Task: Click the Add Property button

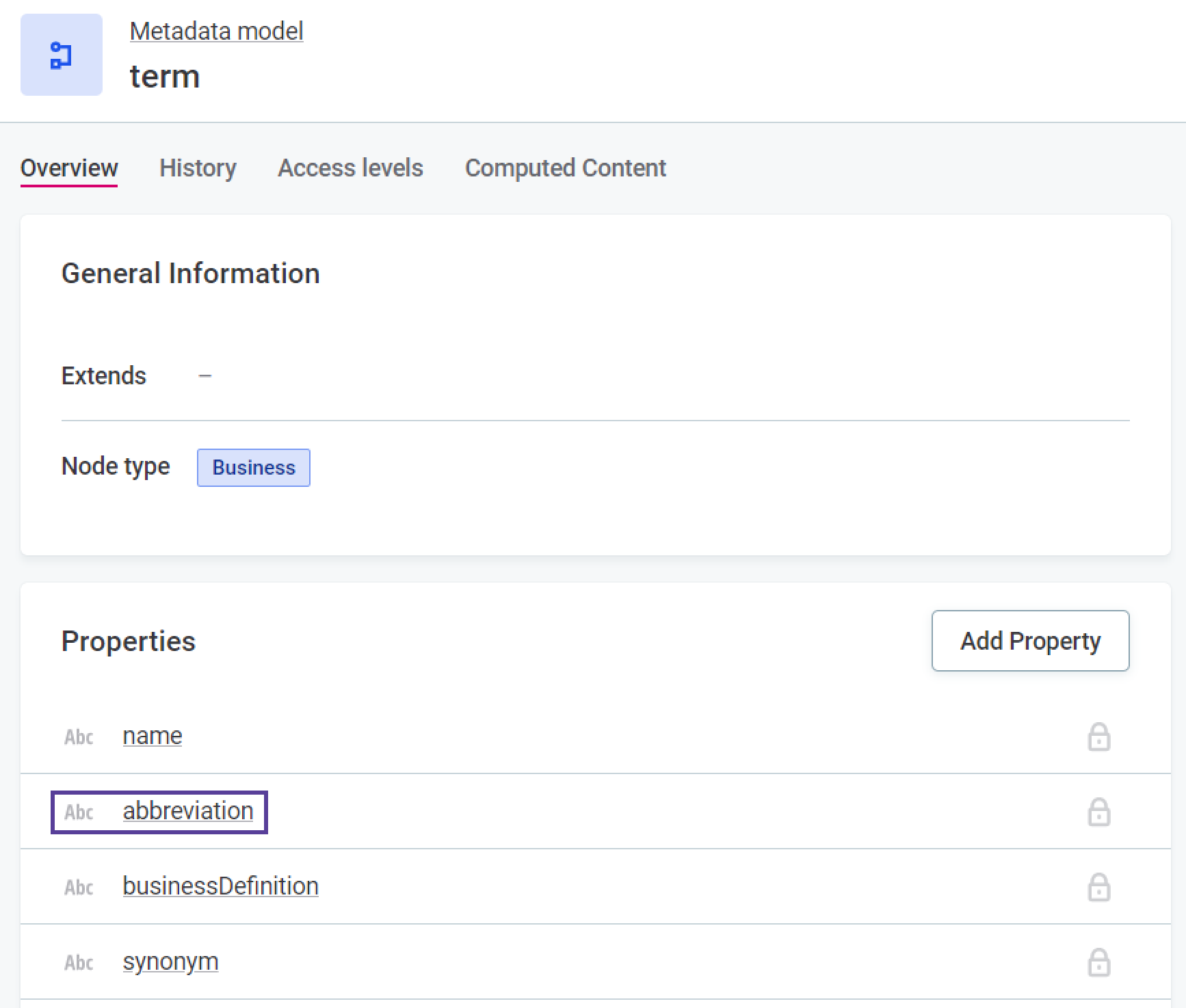Action: [1029, 641]
